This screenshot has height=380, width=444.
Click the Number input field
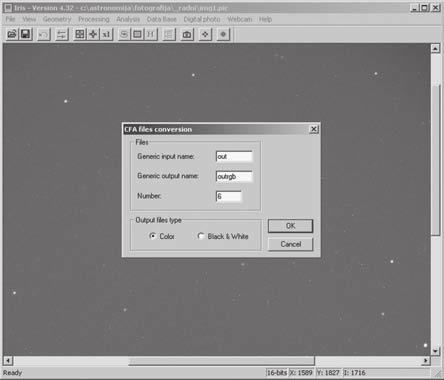click(228, 196)
